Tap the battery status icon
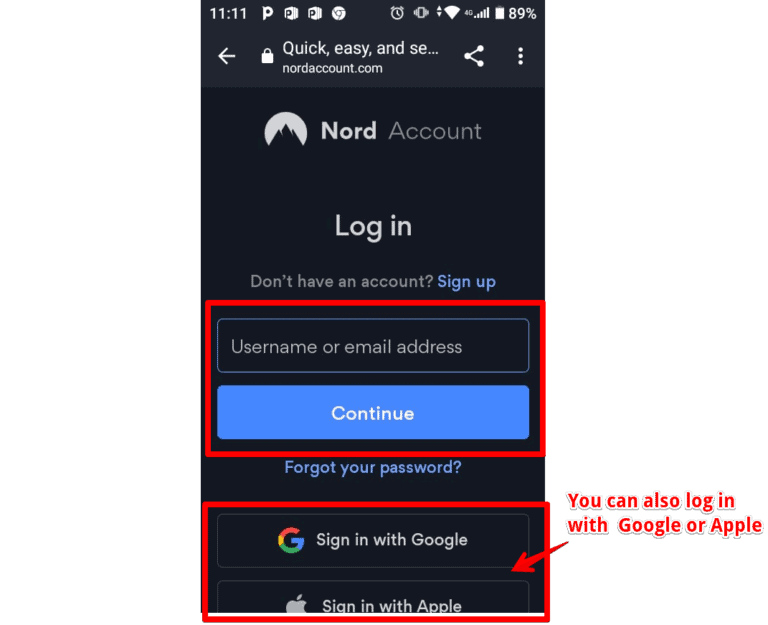Viewport: 768px width, 625px height. click(499, 13)
